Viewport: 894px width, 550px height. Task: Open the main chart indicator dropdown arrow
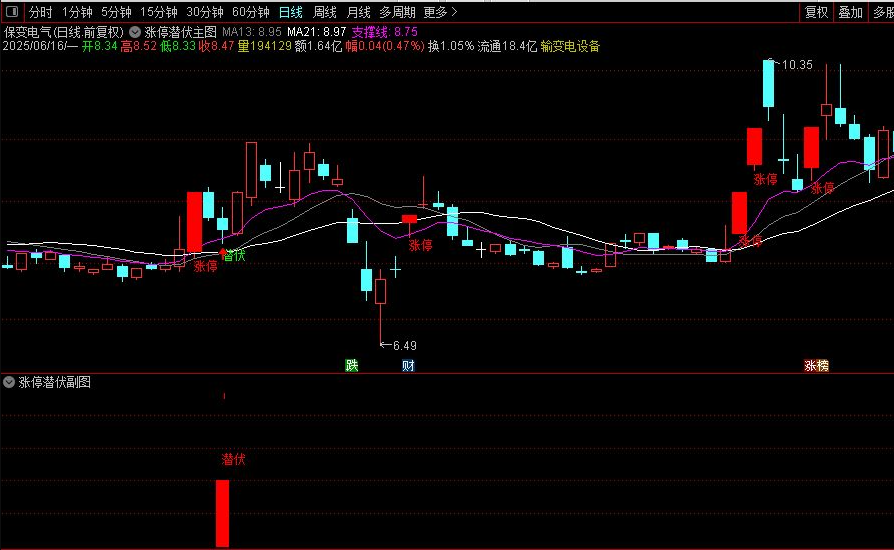point(135,32)
